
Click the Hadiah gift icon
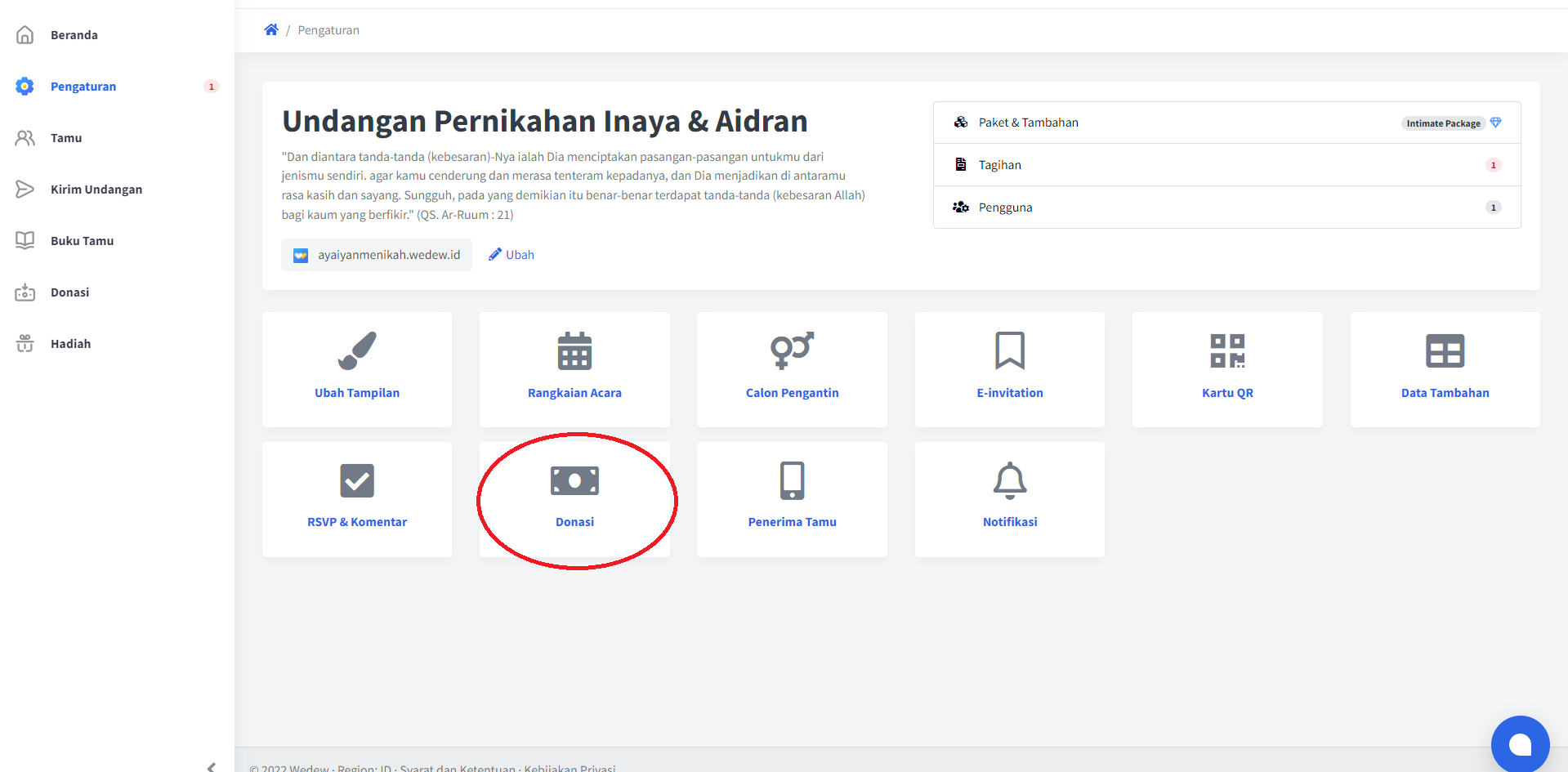[x=25, y=344]
